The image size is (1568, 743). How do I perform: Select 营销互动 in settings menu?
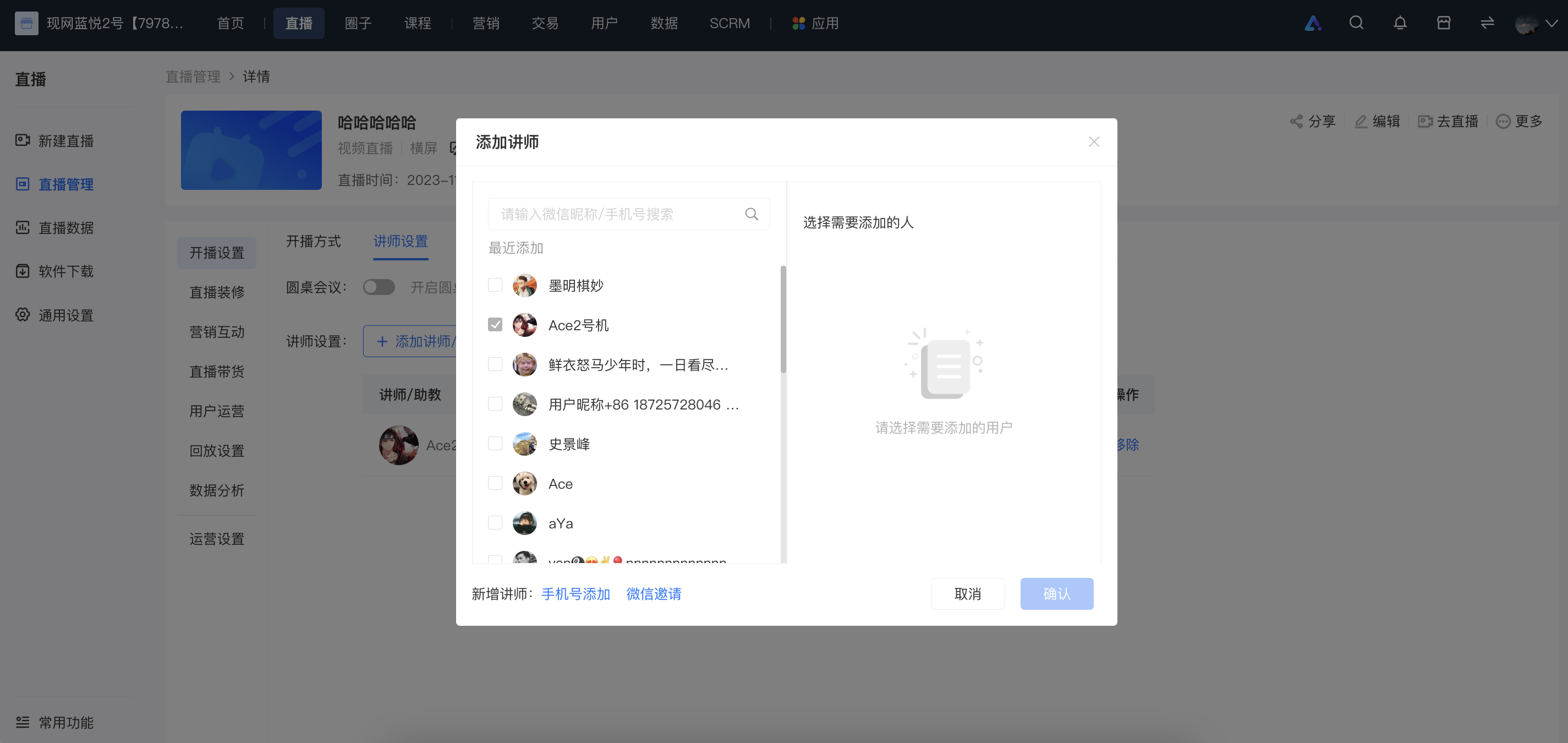217,332
